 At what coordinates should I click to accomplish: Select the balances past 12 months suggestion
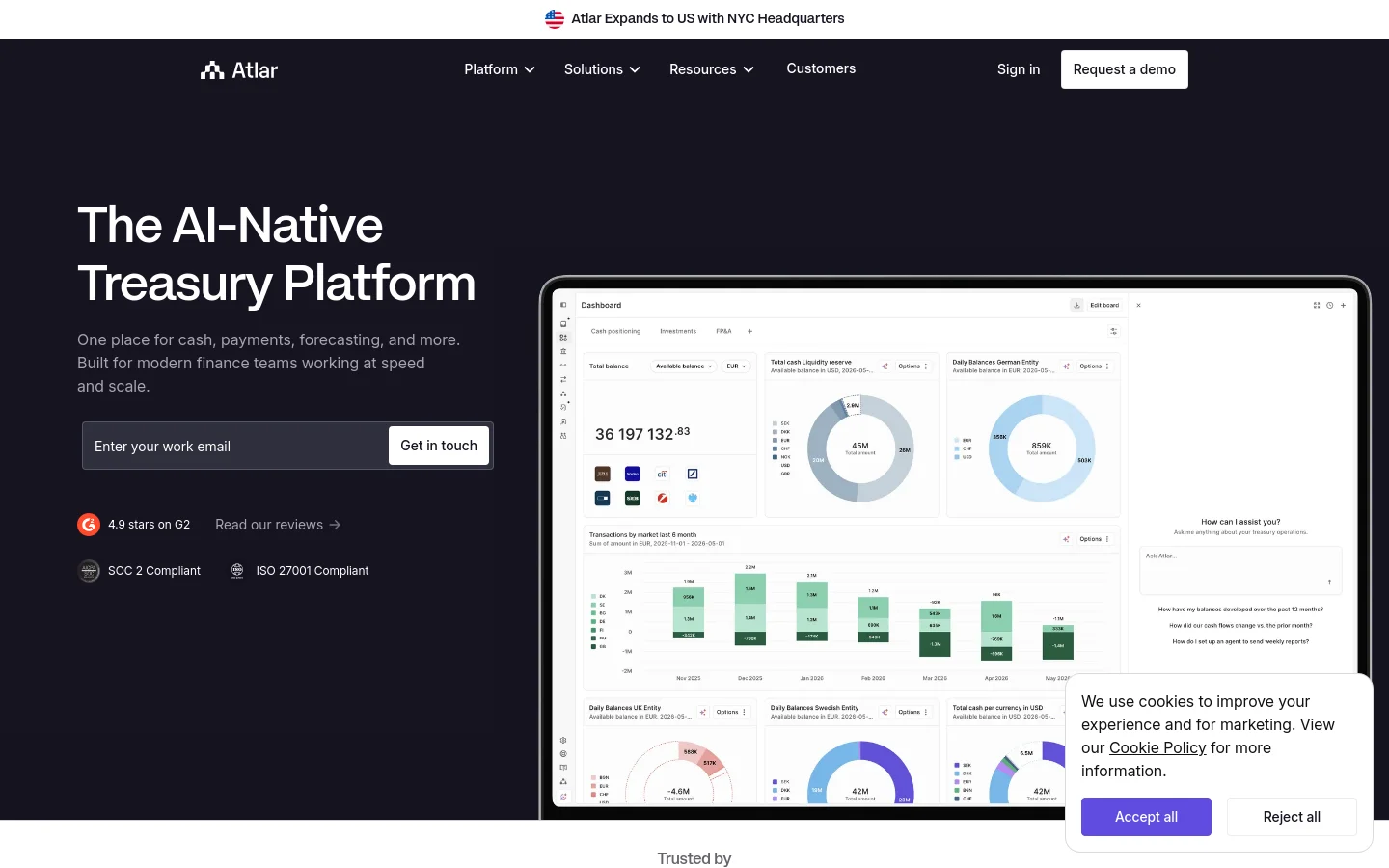pos(1240,610)
